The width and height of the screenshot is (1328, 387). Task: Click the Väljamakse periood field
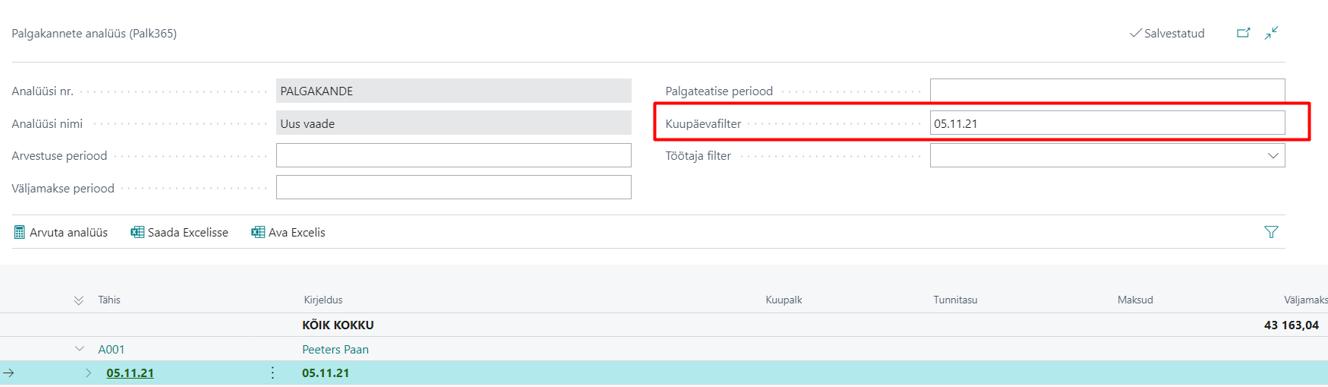point(454,187)
